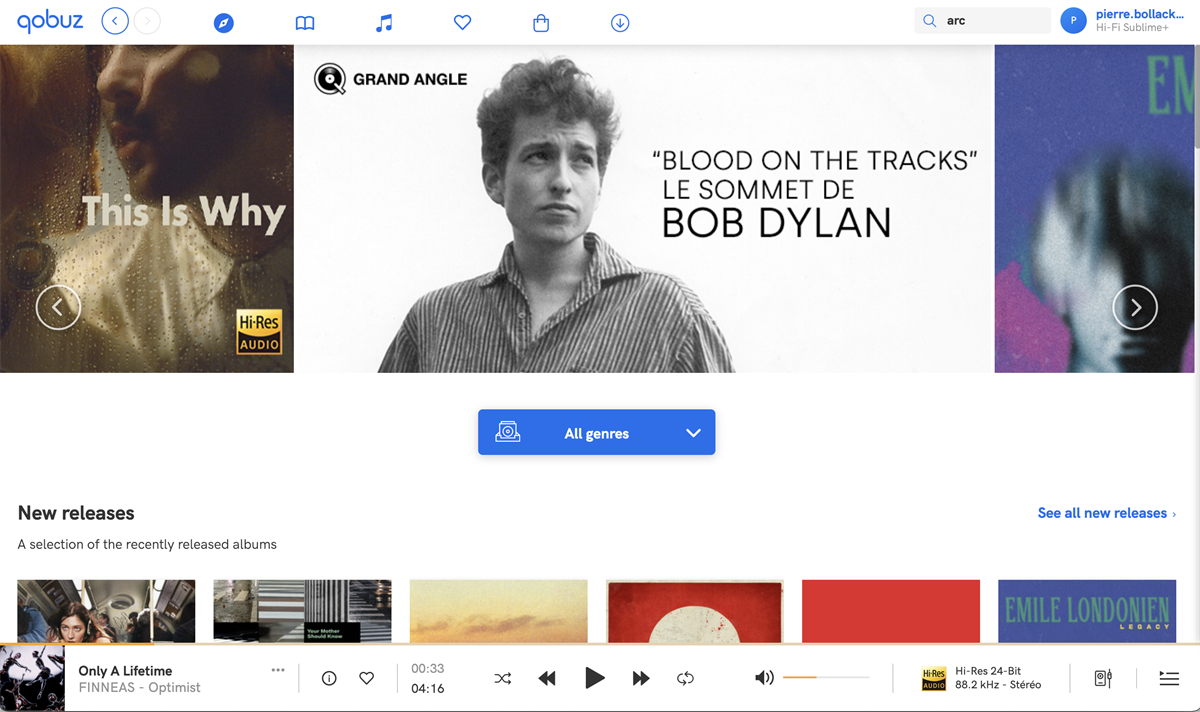The width and height of the screenshot is (1200, 712).
Task: Open the pierre.bollack account menu
Action: click(x=1129, y=21)
